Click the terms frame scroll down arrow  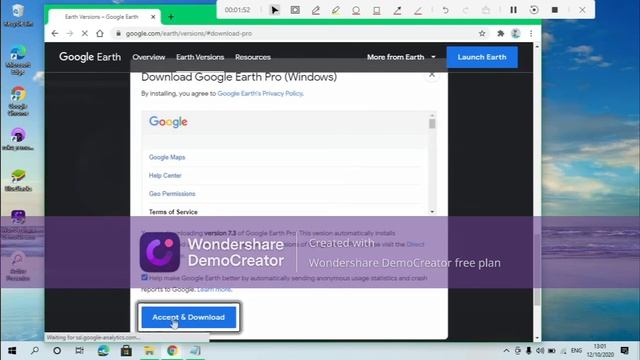coord(432,212)
